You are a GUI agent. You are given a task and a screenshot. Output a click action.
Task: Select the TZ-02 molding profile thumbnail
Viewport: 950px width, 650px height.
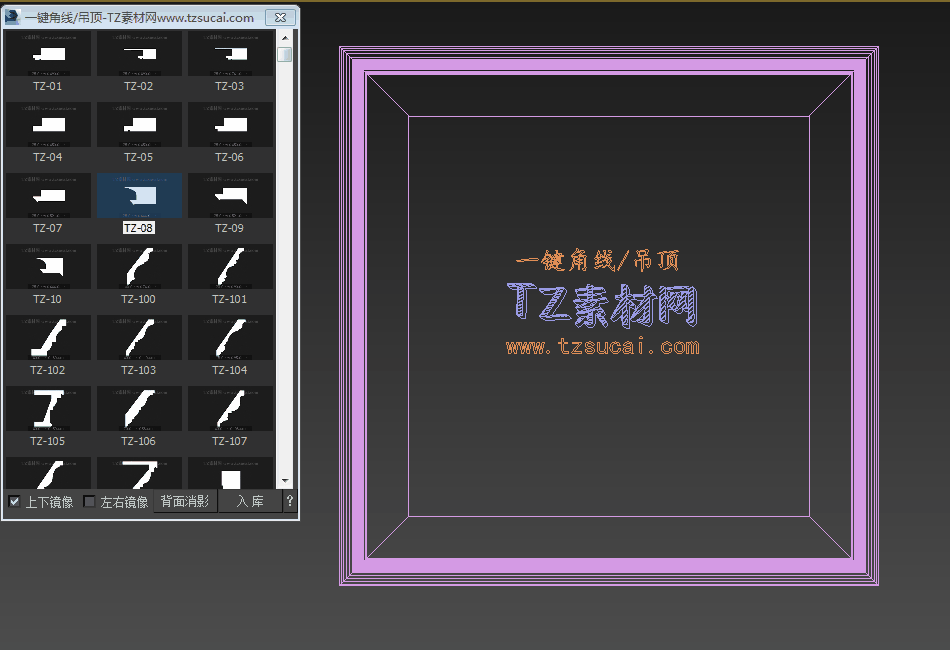coord(139,54)
